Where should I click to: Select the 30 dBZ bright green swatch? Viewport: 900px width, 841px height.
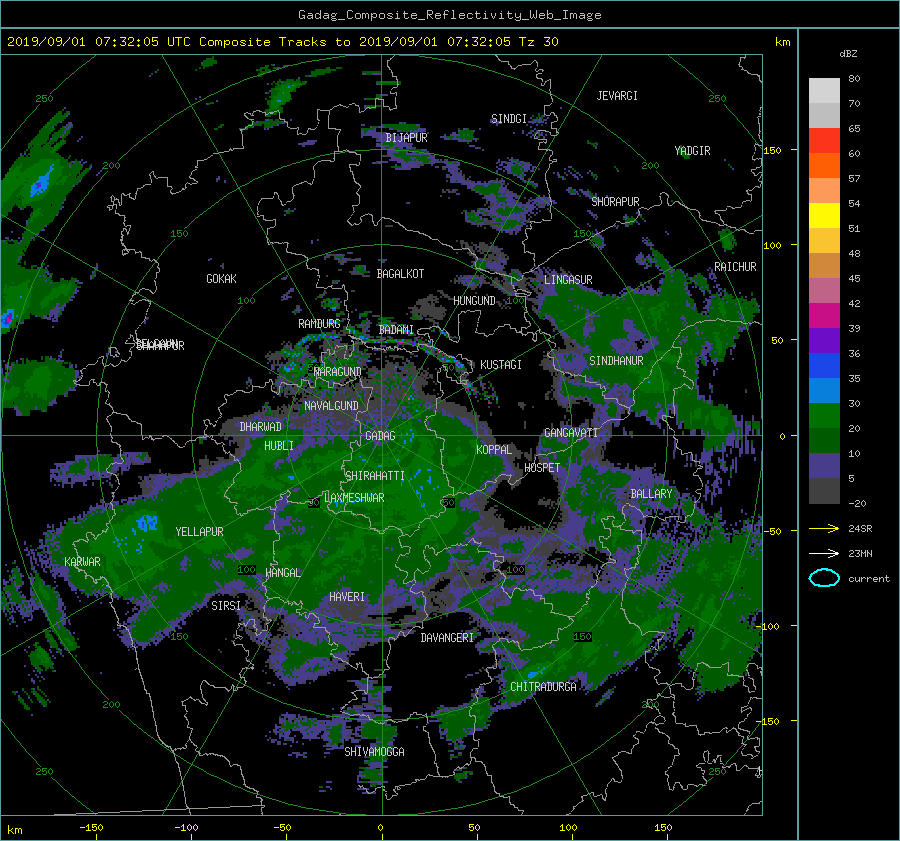pos(824,416)
